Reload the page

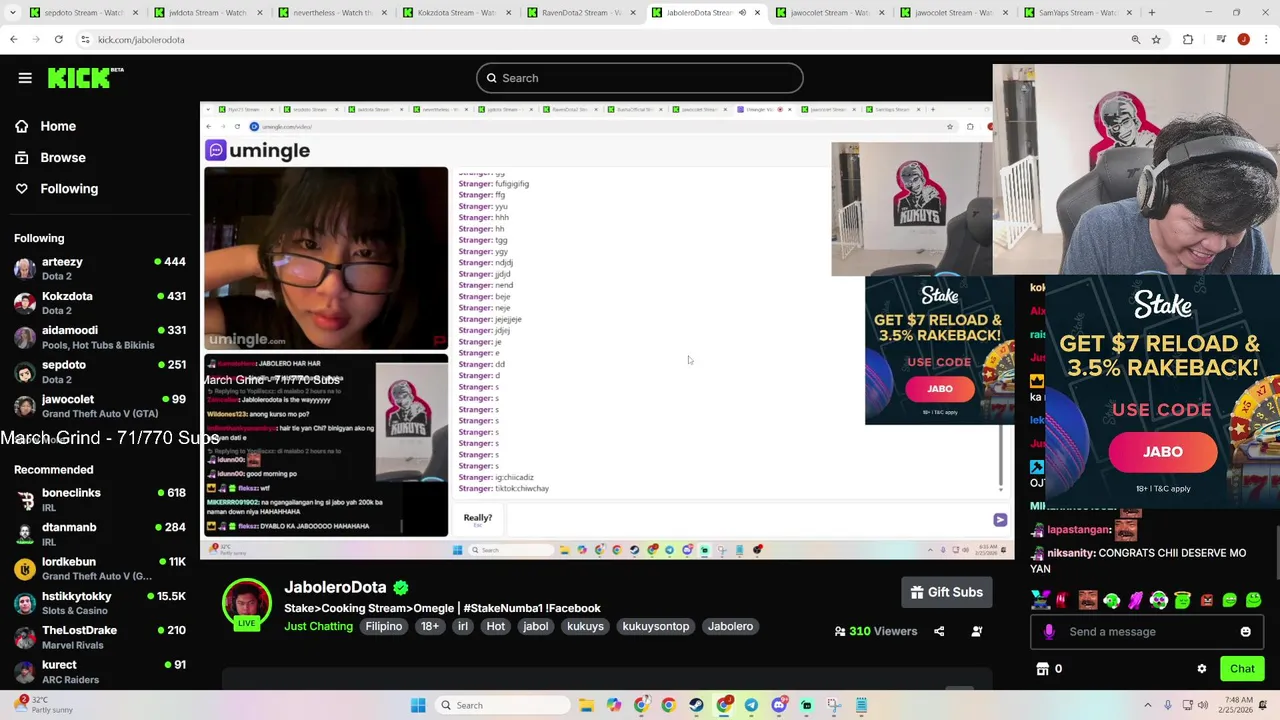point(59,39)
